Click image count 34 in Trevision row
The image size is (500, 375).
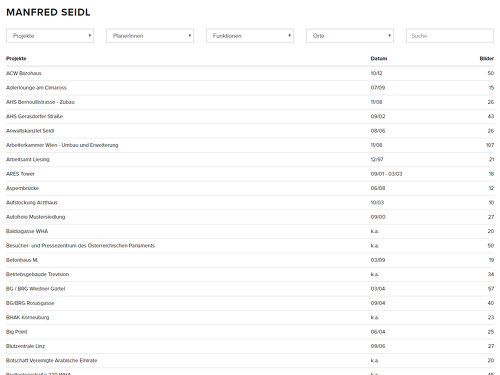coord(491,274)
